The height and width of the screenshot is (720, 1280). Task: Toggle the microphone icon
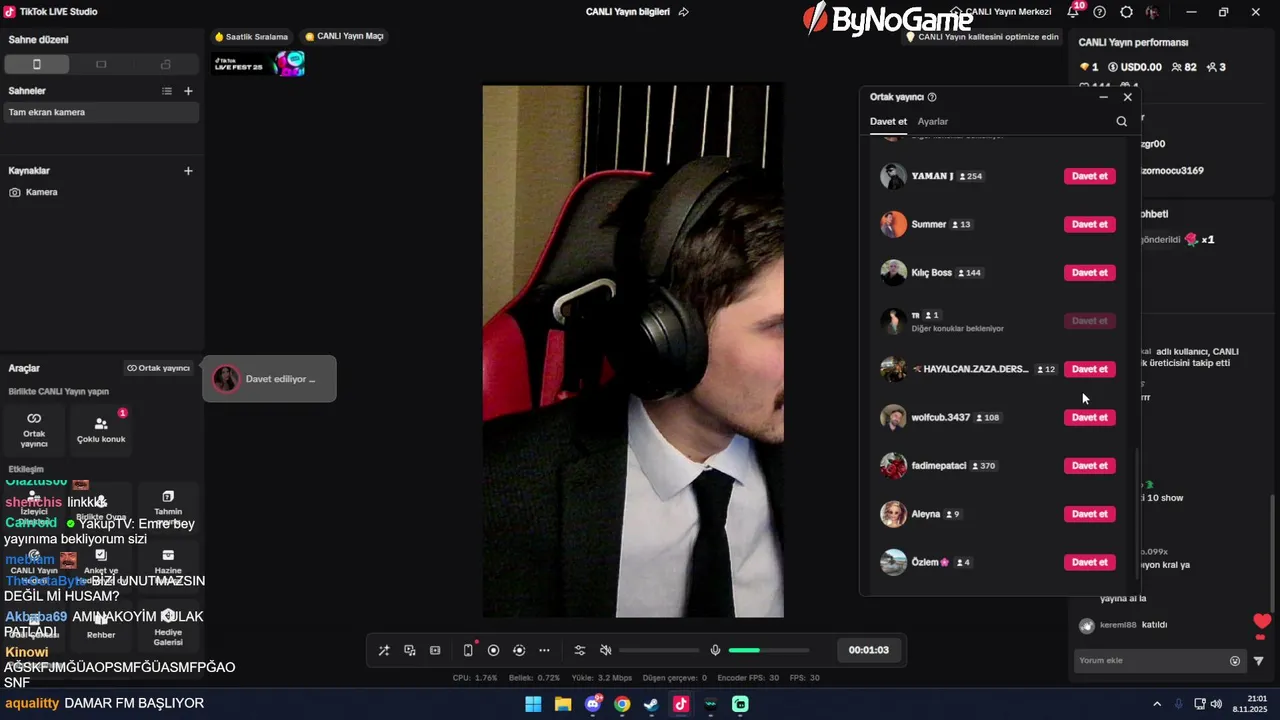[715, 650]
